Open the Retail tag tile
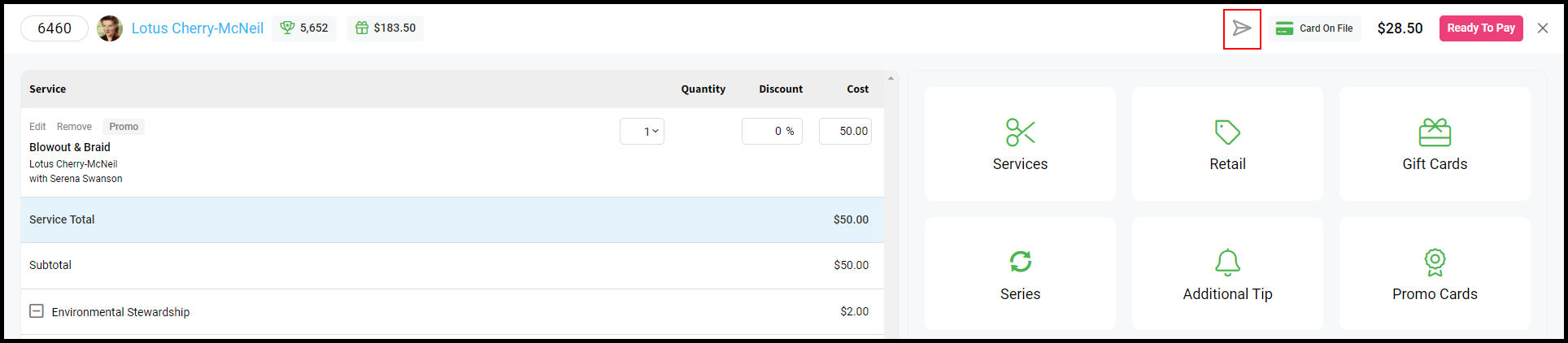The height and width of the screenshot is (343, 1568). (1227, 144)
